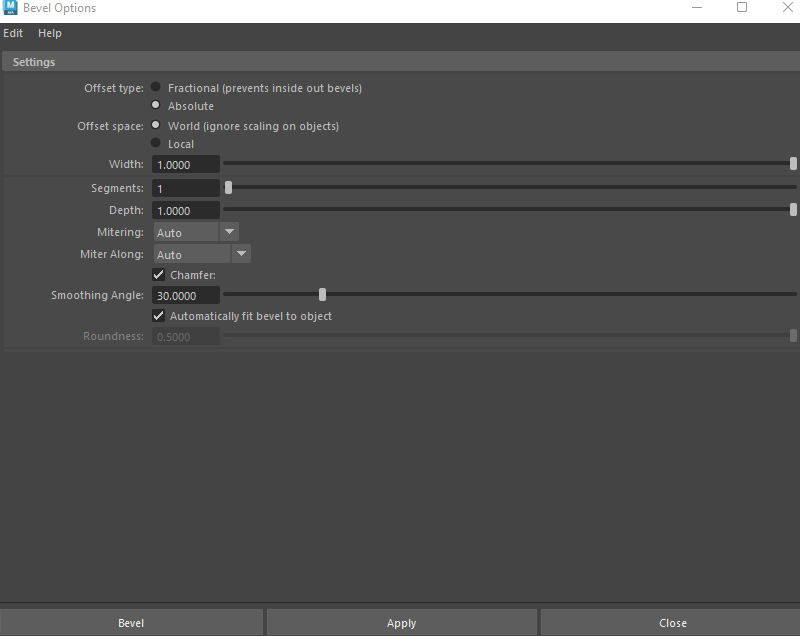Image resolution: width=800 pixels, height=636 pixels.
Task: Select Absolute offset type radio button
Action: (156, 105)
